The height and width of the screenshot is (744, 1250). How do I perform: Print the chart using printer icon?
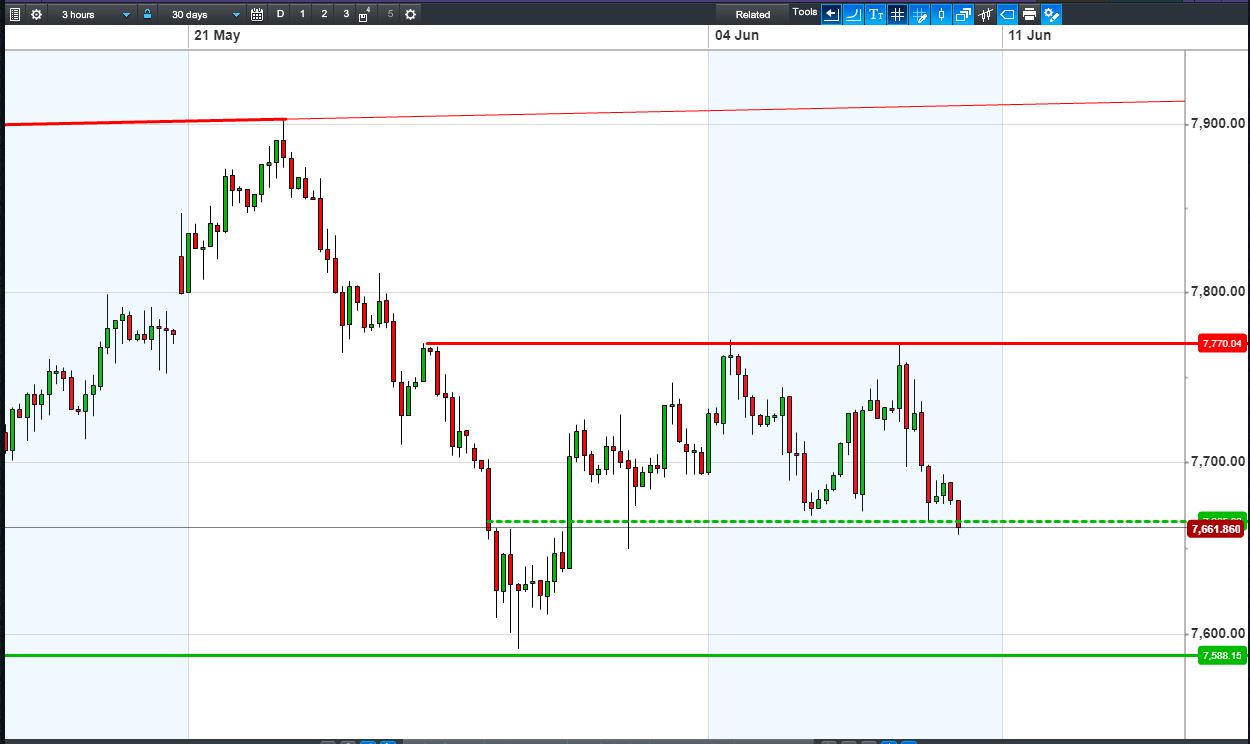coord(1029,14)
